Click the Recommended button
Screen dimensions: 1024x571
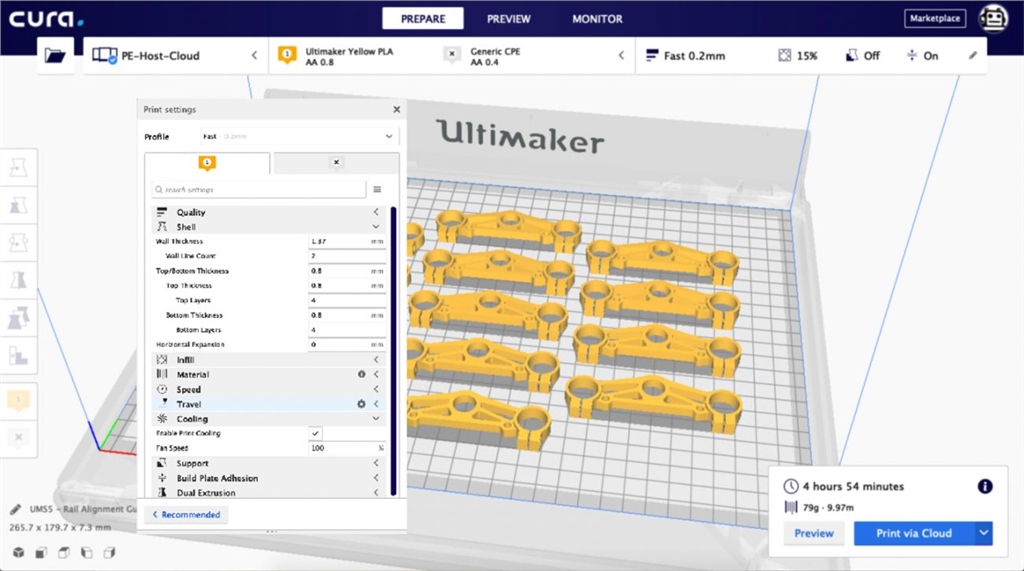click(186, 515)
